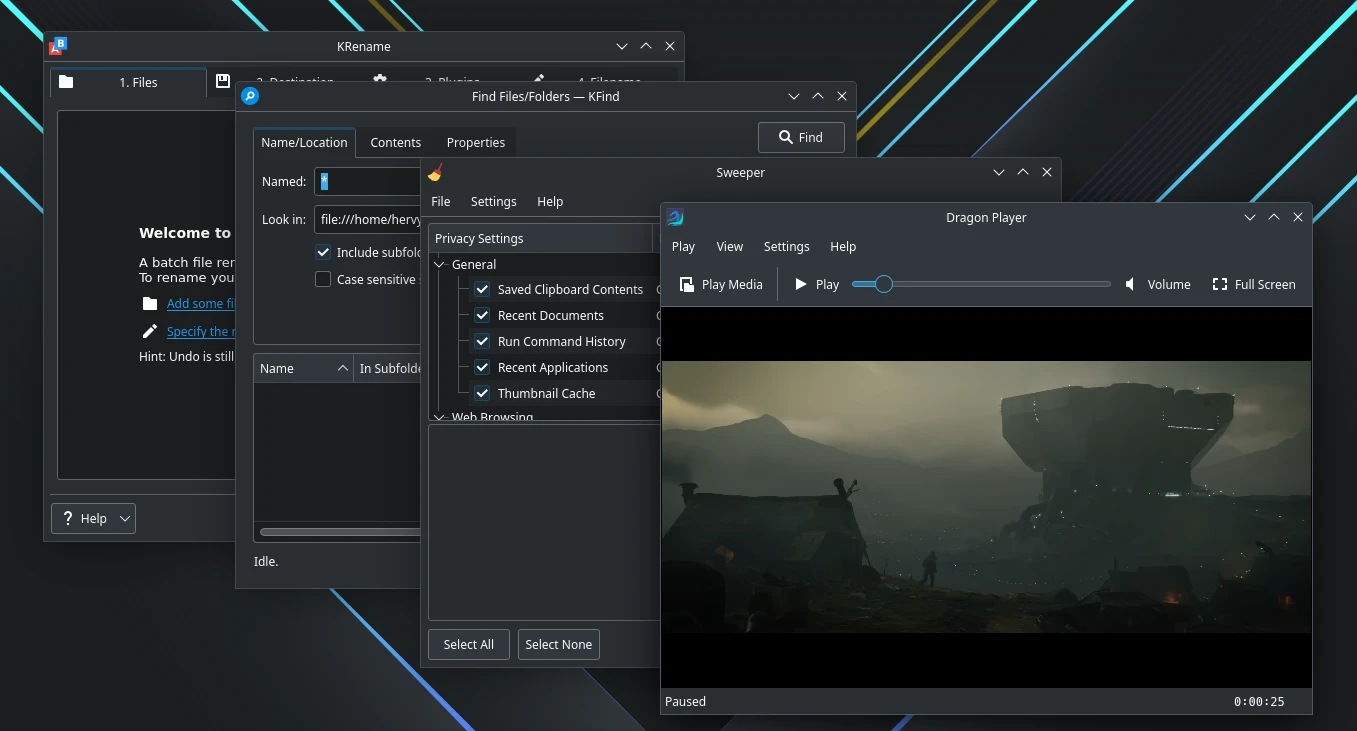Image resolution: width=1357 pixels, height=731 pixels.
Task: Switch to the Contents tab in KFind
Action: point(396,142)
